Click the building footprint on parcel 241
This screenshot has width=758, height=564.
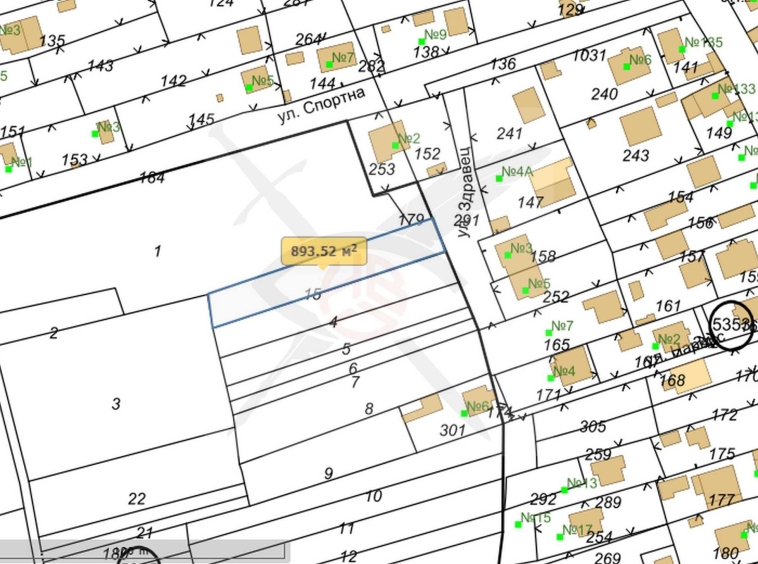coord(528,106)
